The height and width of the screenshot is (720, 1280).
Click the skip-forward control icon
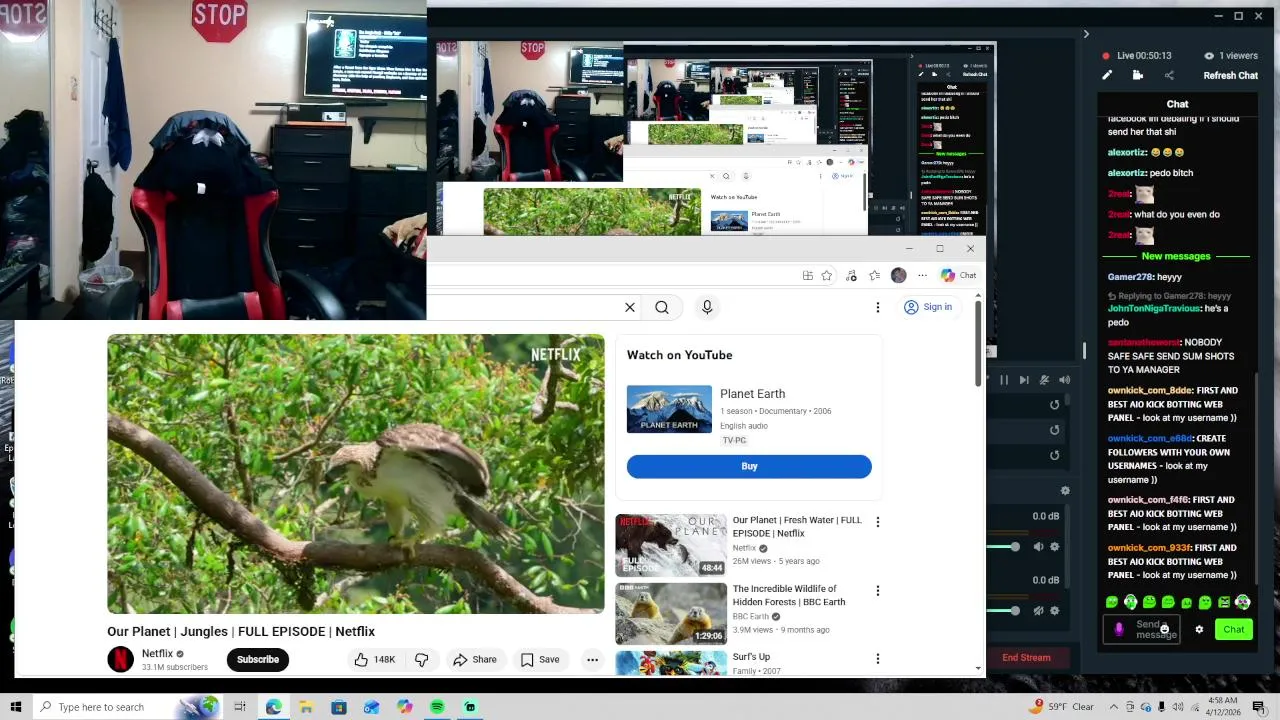coord(1024,380)
